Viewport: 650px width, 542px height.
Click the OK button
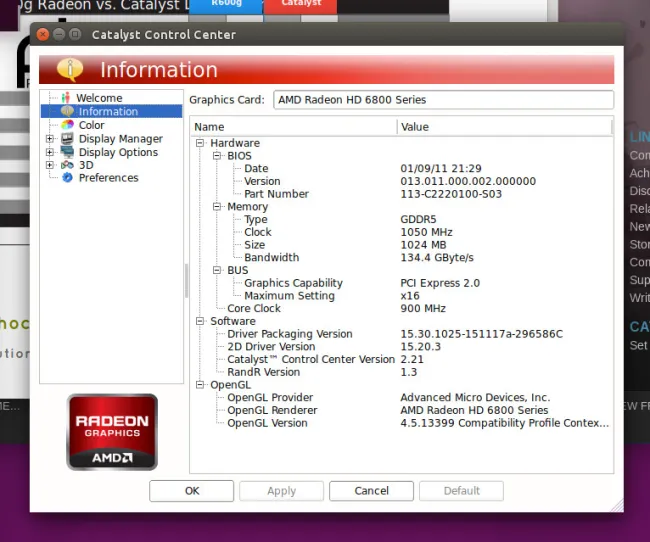click(192, 491)
